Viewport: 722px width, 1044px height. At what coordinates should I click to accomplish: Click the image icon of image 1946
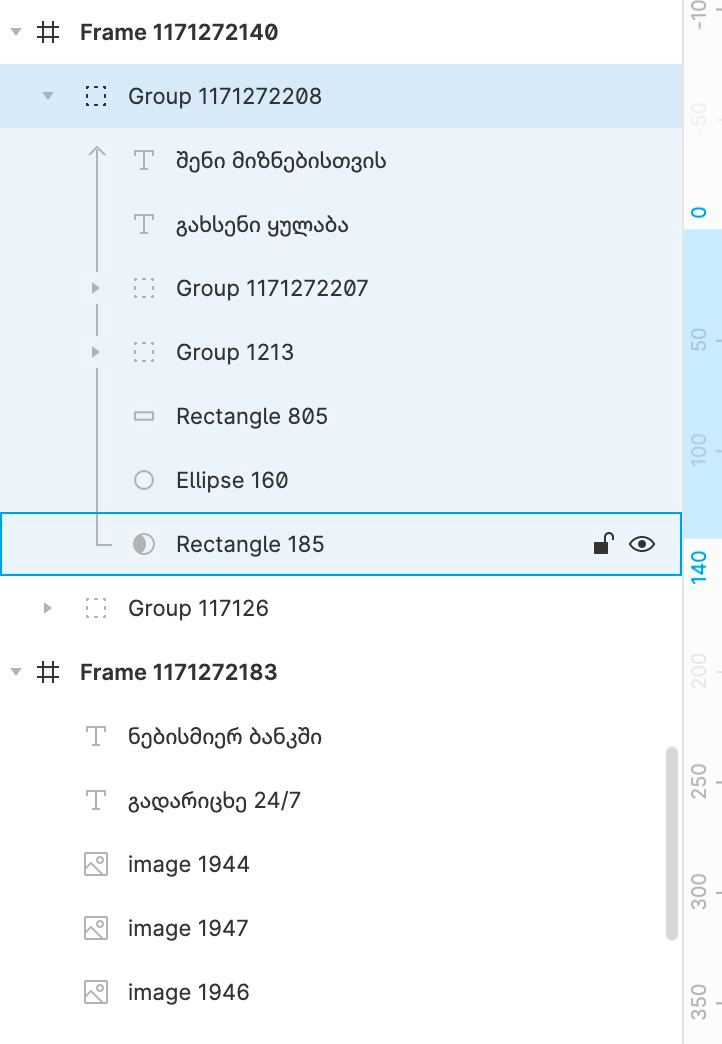click(x=96, y=992)
